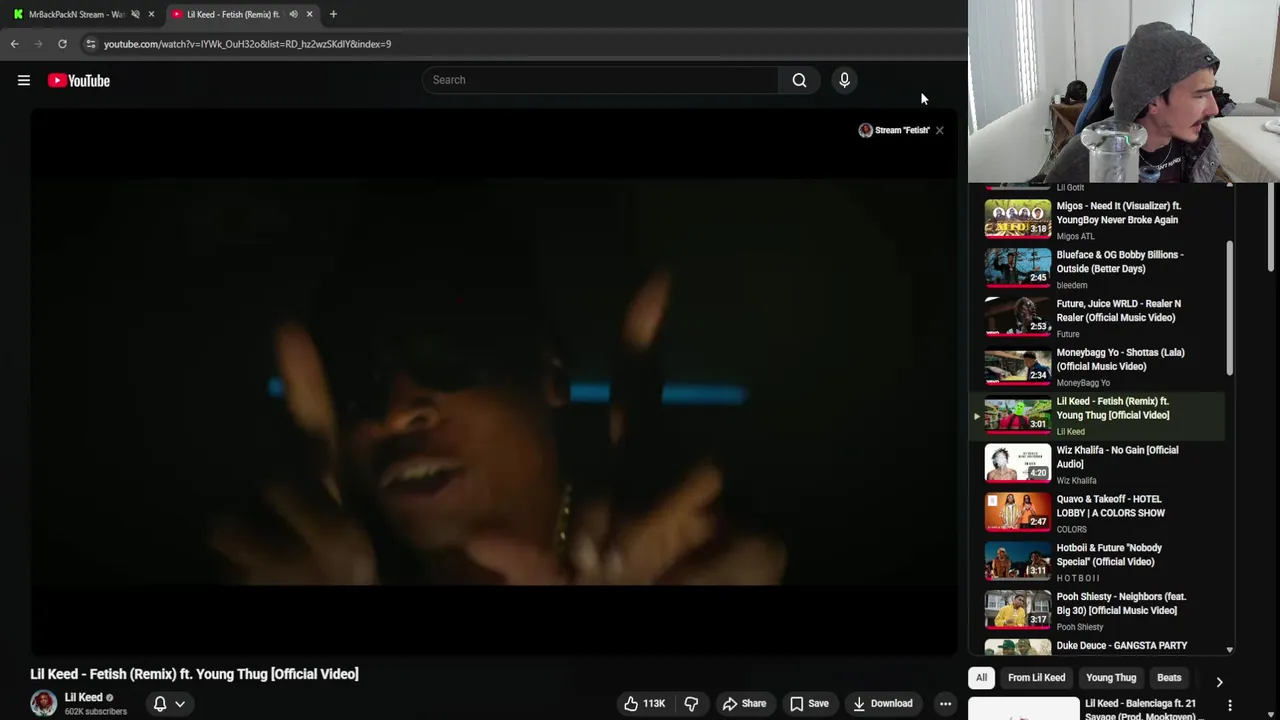Click the search magnifier button
Image resolution: width=1280 pixels, height=720 pixels.
click(799, 80)
